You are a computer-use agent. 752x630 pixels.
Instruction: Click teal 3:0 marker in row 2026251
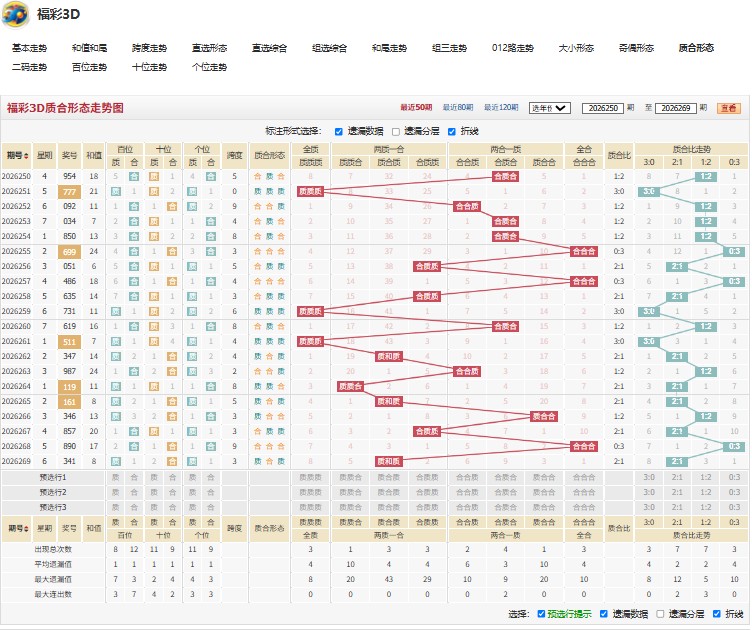click(x=649, y=191)
